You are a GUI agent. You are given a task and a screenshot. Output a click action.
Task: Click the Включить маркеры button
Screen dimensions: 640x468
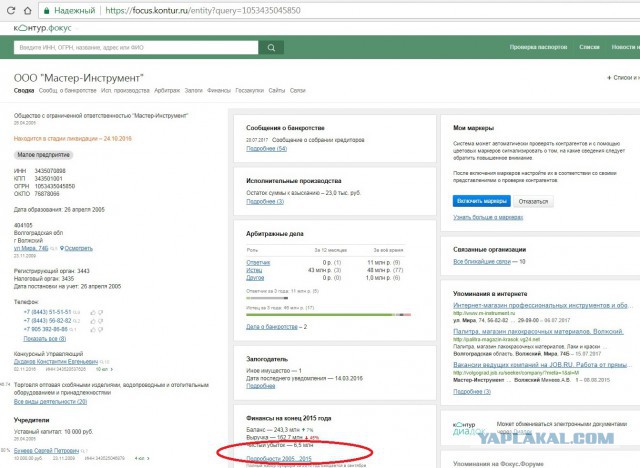tap(482, 201)
